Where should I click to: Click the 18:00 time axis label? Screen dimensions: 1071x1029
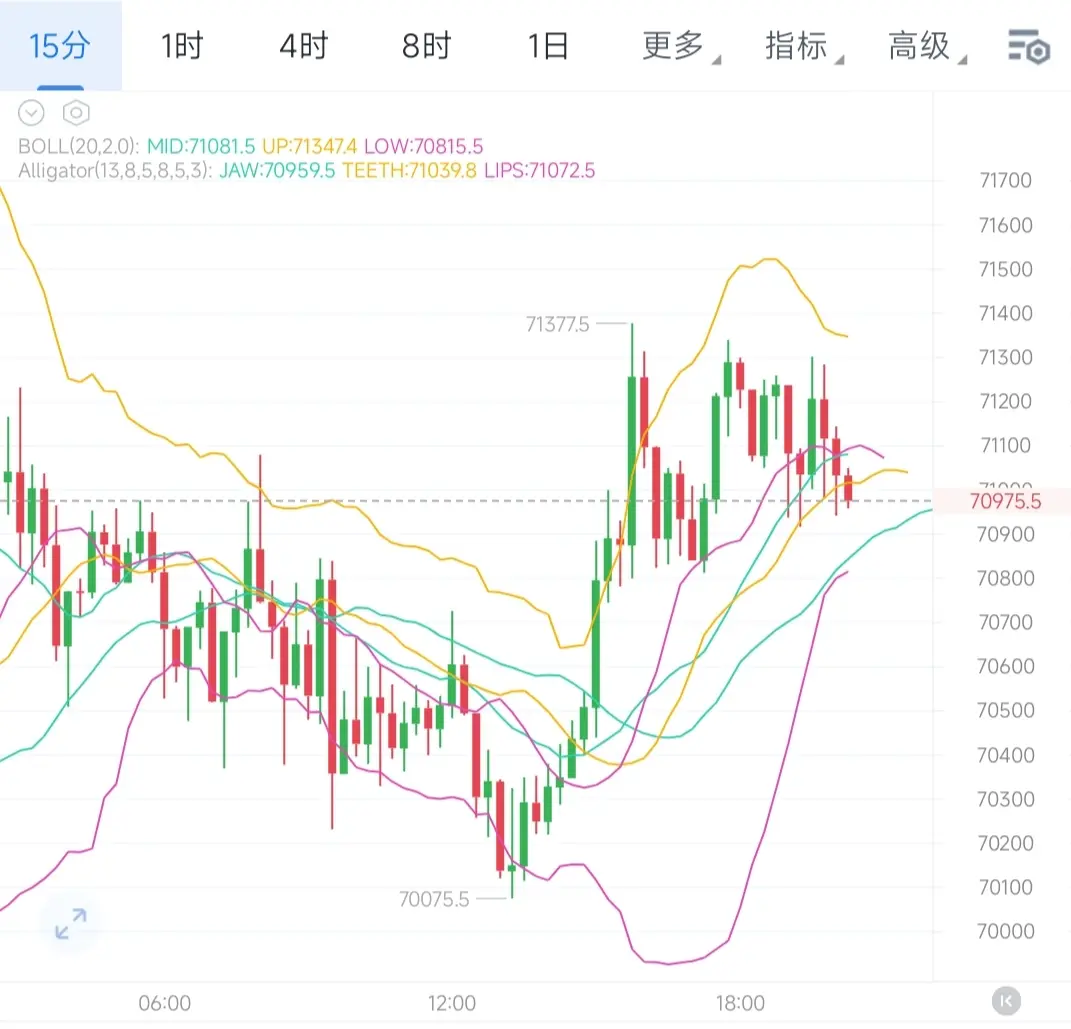point(740,1003)
